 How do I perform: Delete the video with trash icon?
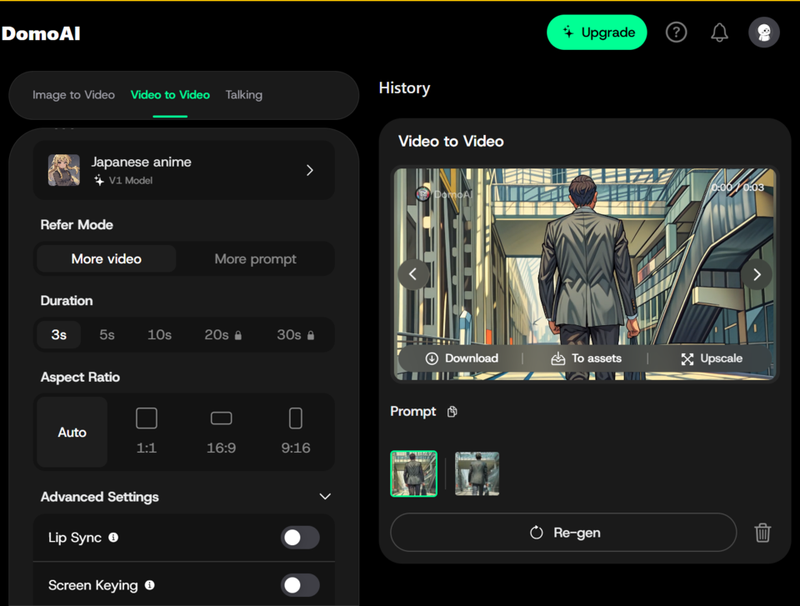tap(762, 533)
